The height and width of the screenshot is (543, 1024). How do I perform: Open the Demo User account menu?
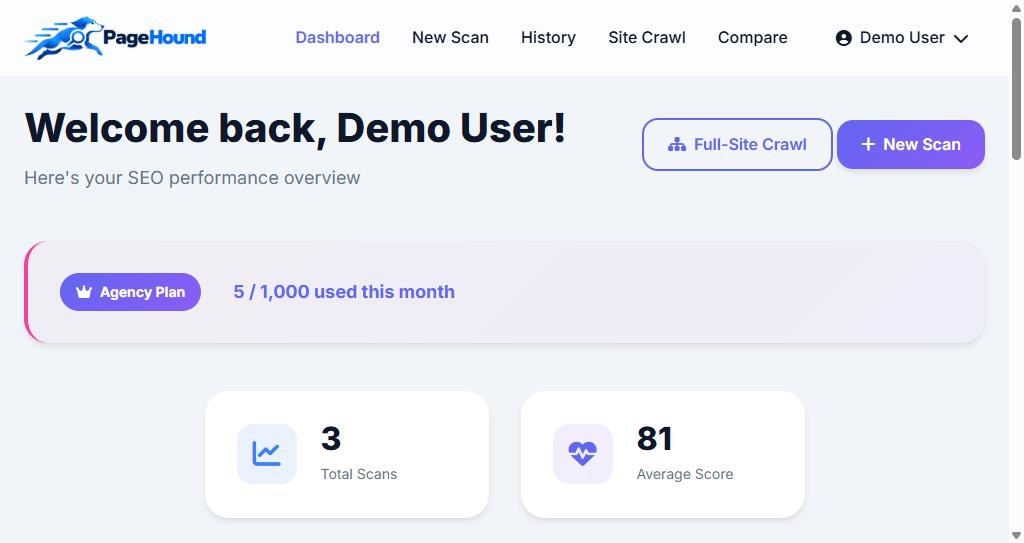[902, 38]
